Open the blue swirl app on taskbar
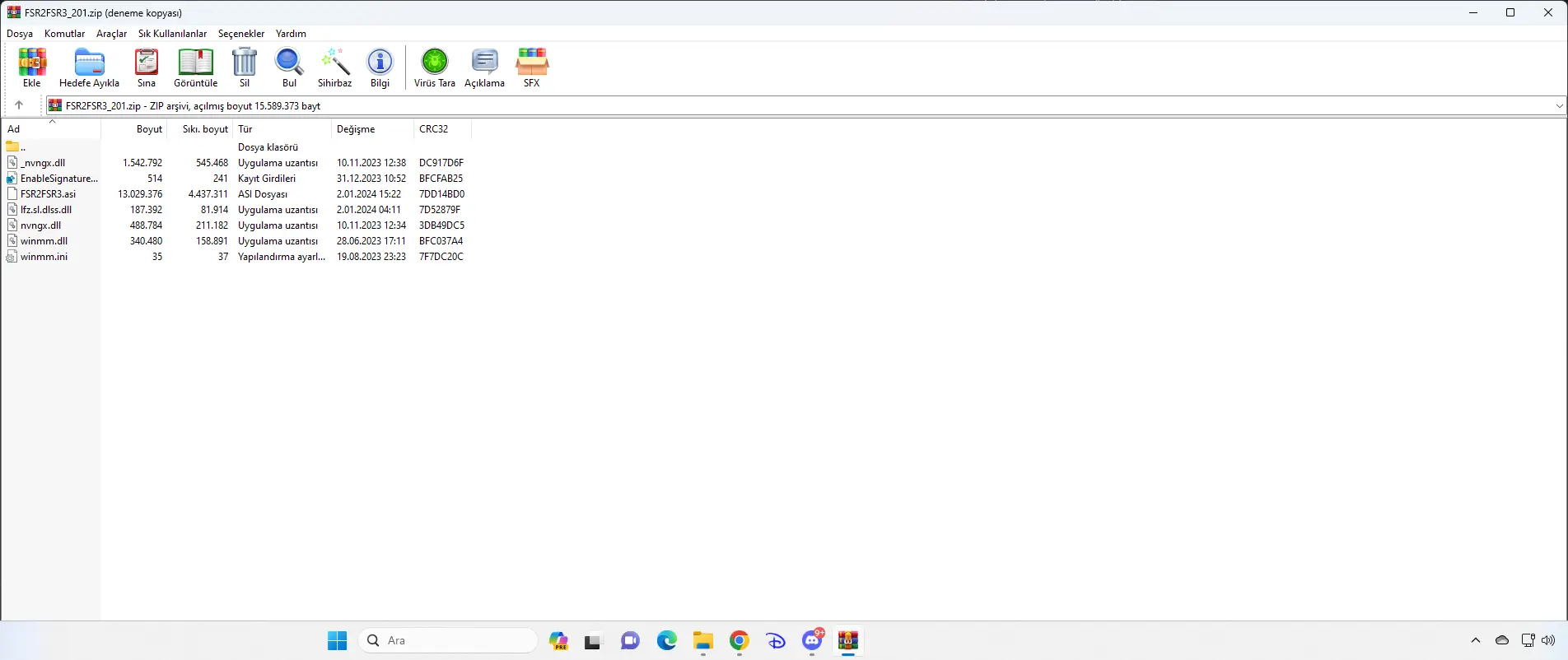Viewport: 1568px width, 660px height. pos(776,640)
